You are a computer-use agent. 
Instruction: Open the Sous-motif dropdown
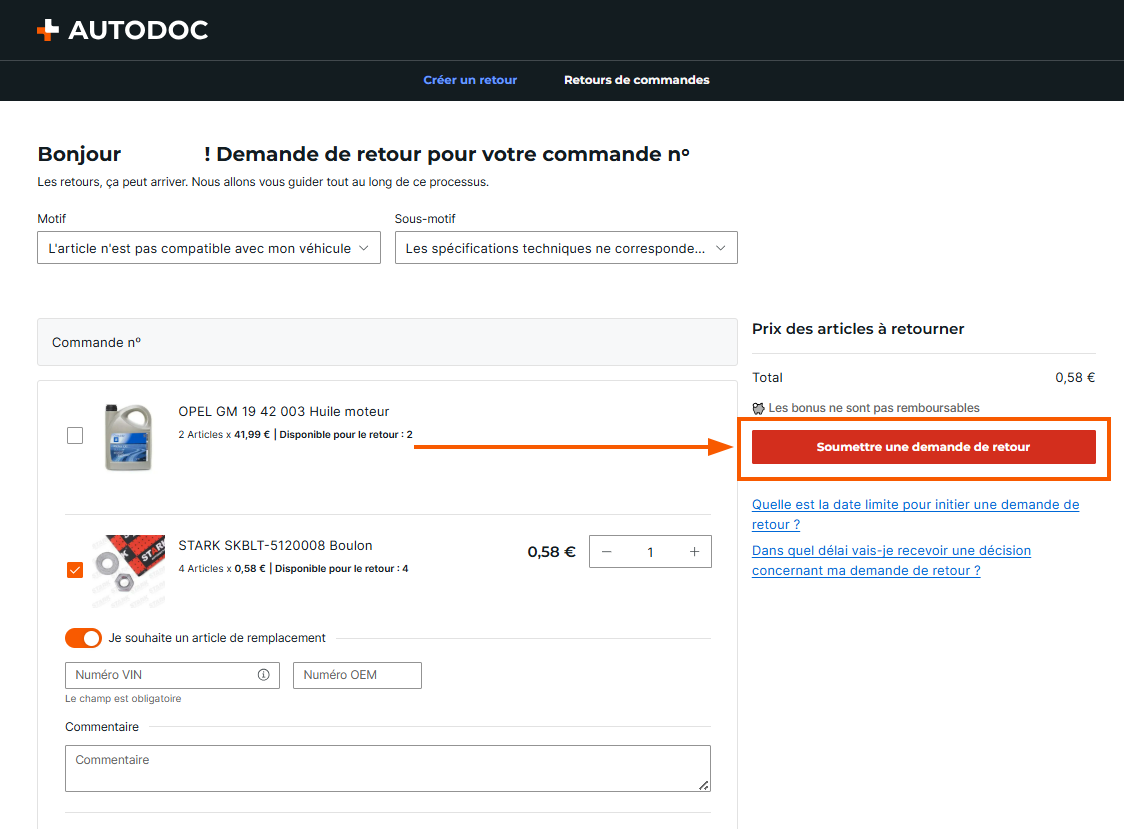566,247
